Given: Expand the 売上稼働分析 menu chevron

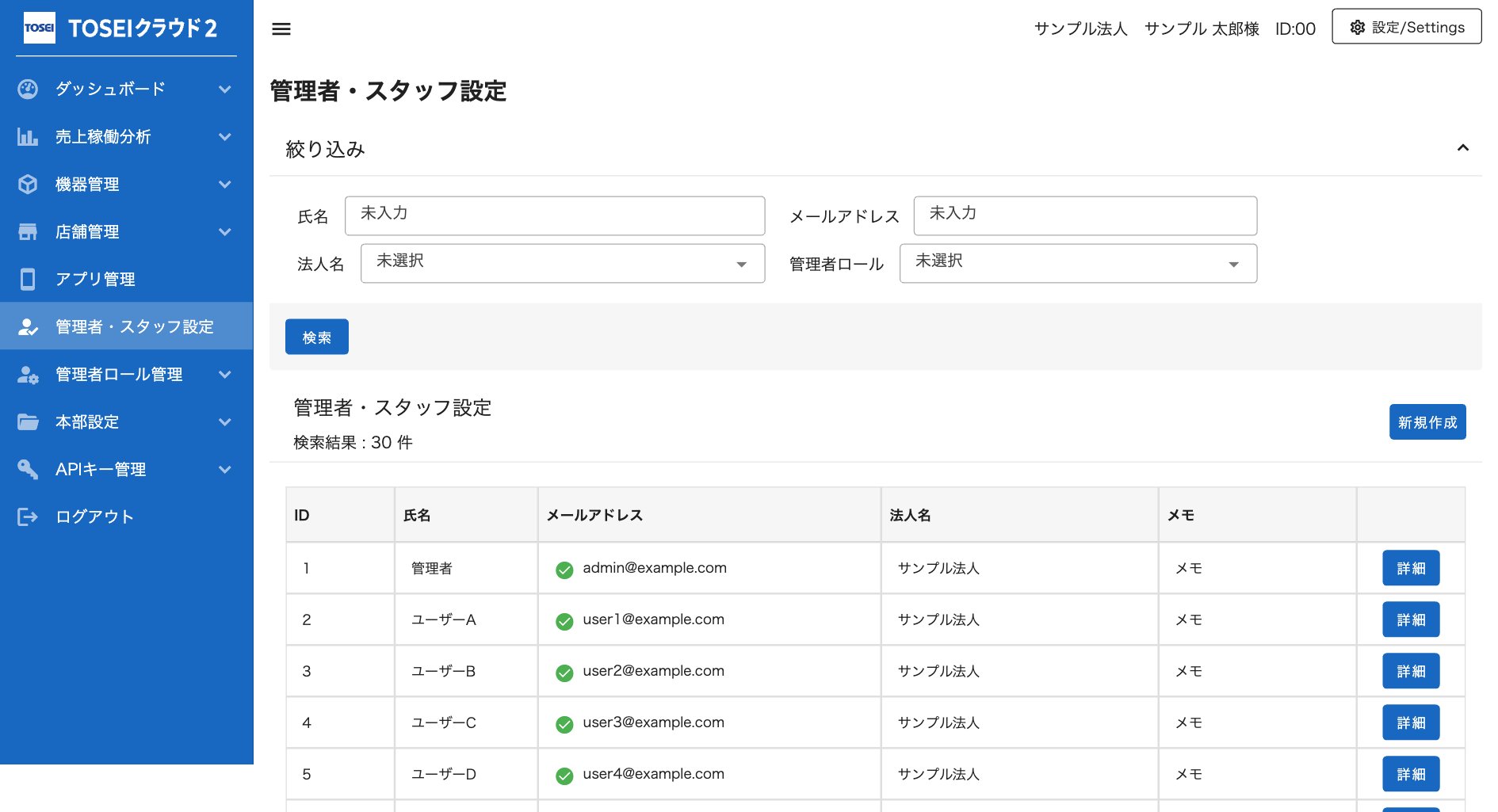Looking at the screenshot, I should pos(225,136).
